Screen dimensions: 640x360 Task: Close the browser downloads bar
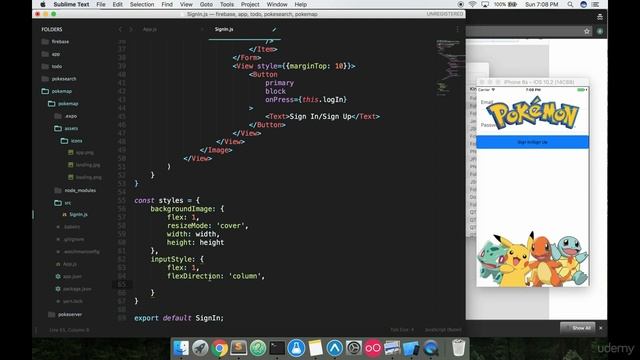(x=601, y=328)
